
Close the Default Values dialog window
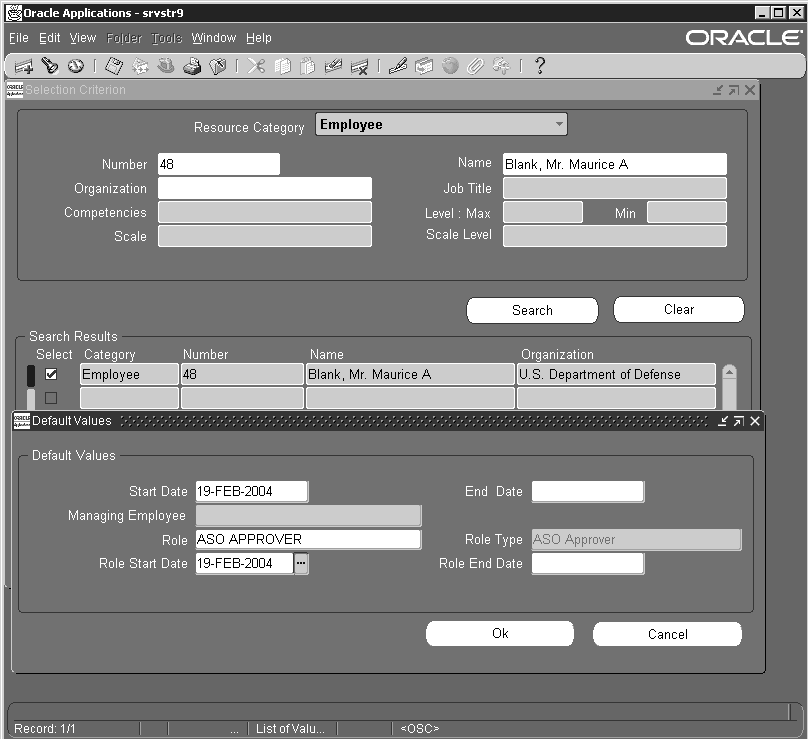point(755,421)
